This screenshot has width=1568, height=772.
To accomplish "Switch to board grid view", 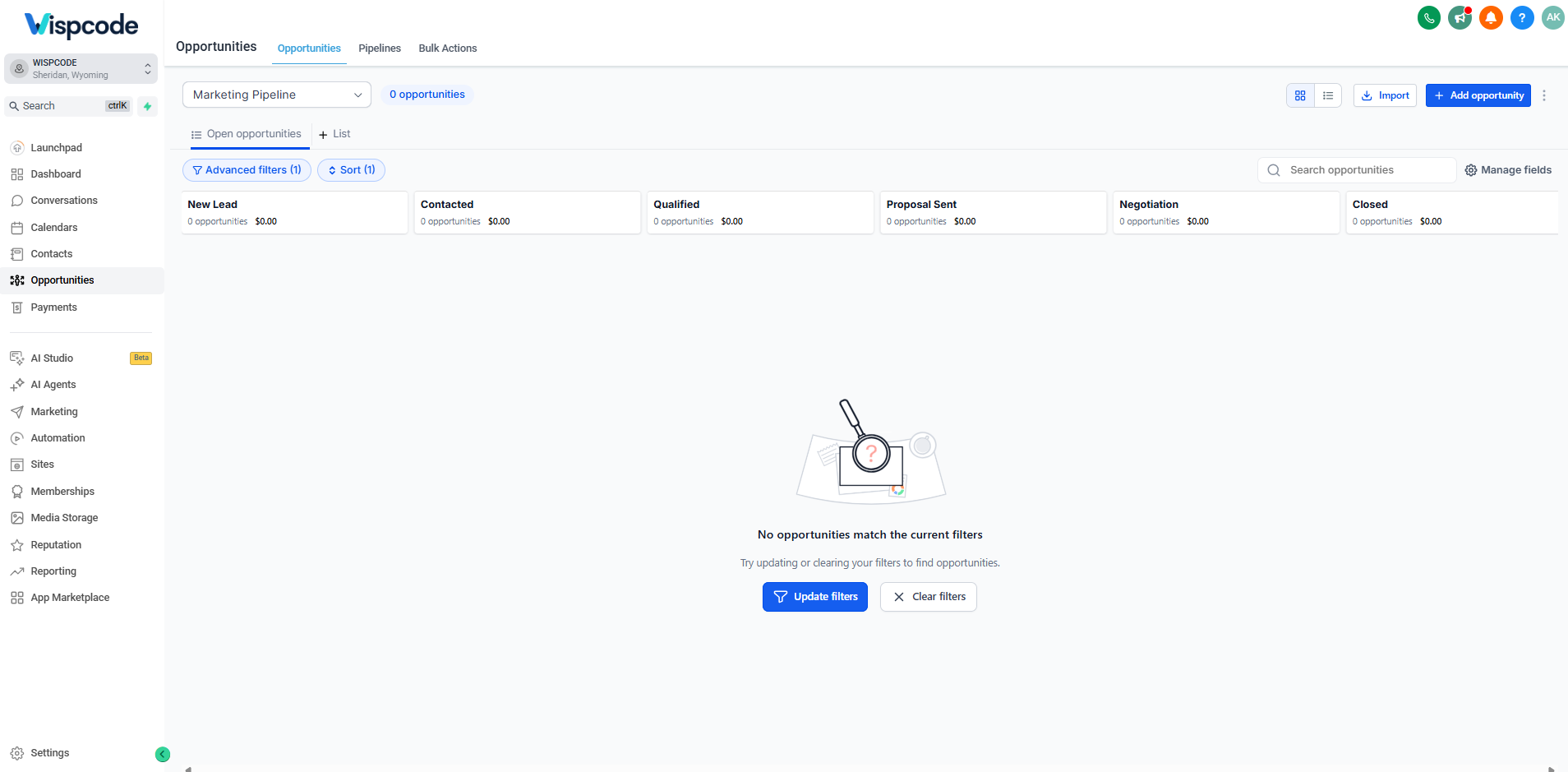I will [x=1300, y=95].
